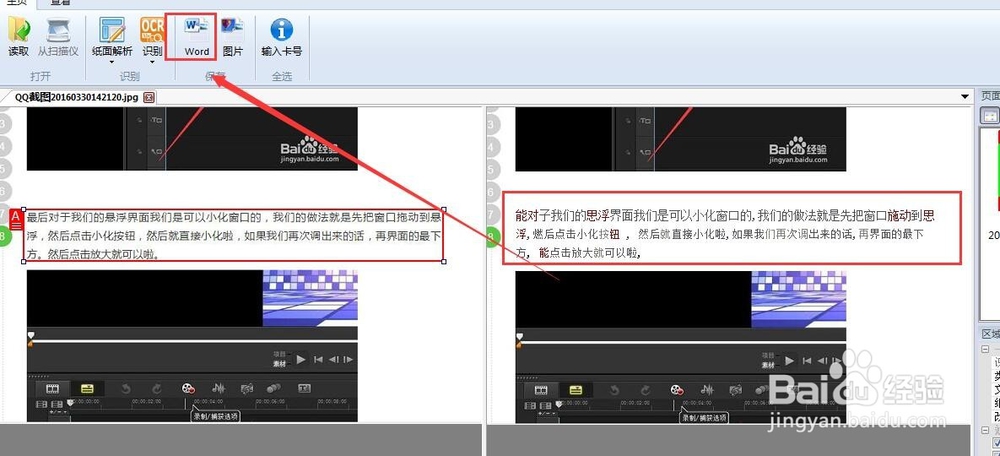Click the 读取 open file icon

click(x=18, y=30)
